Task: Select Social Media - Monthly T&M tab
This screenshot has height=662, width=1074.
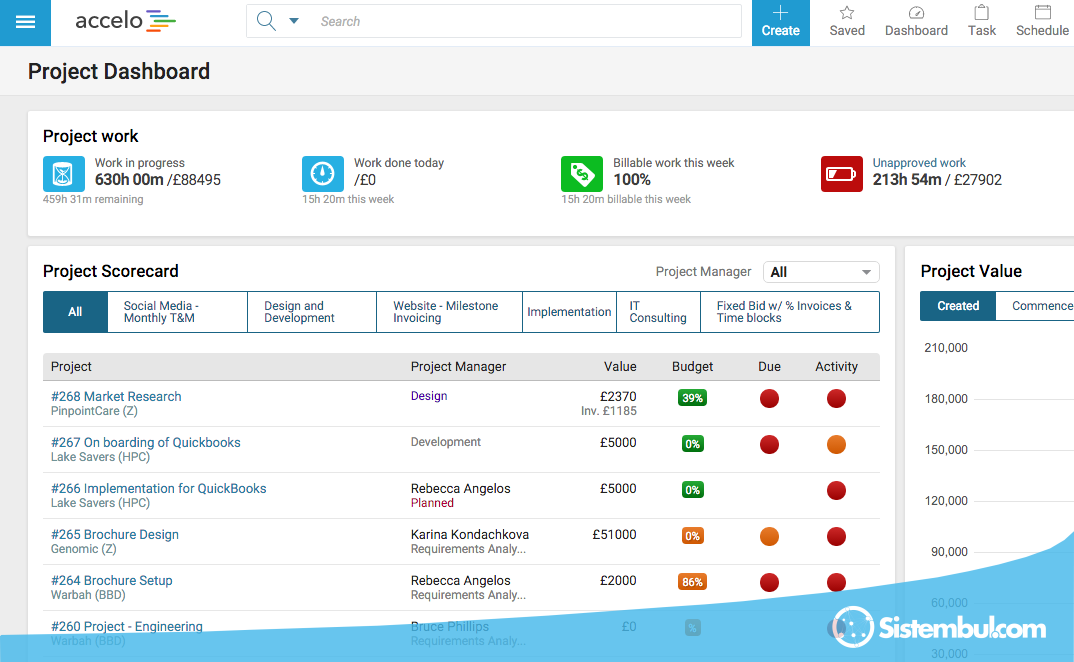Action: [177, 312]
